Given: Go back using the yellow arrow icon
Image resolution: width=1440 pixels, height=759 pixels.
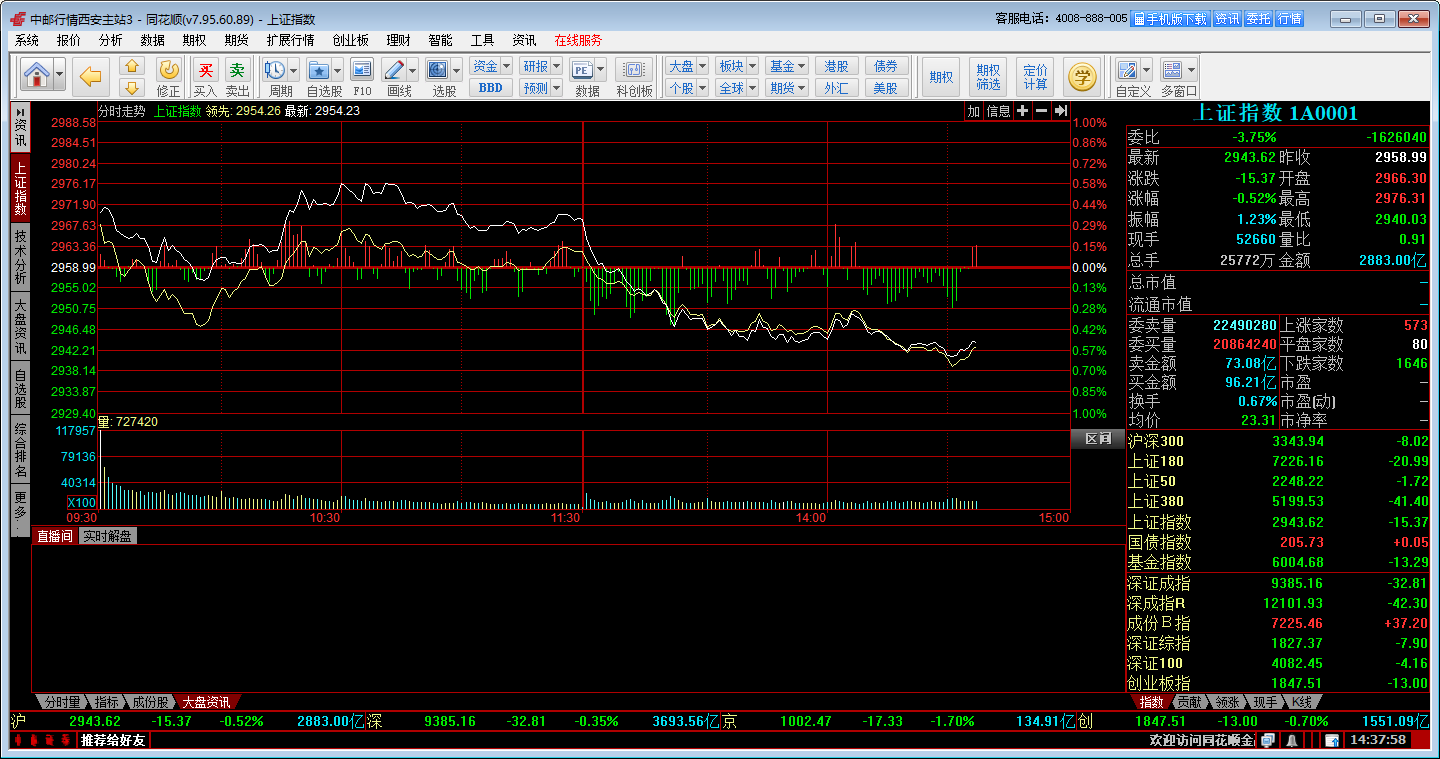Looking at the screenshot, I should [92, 75].
